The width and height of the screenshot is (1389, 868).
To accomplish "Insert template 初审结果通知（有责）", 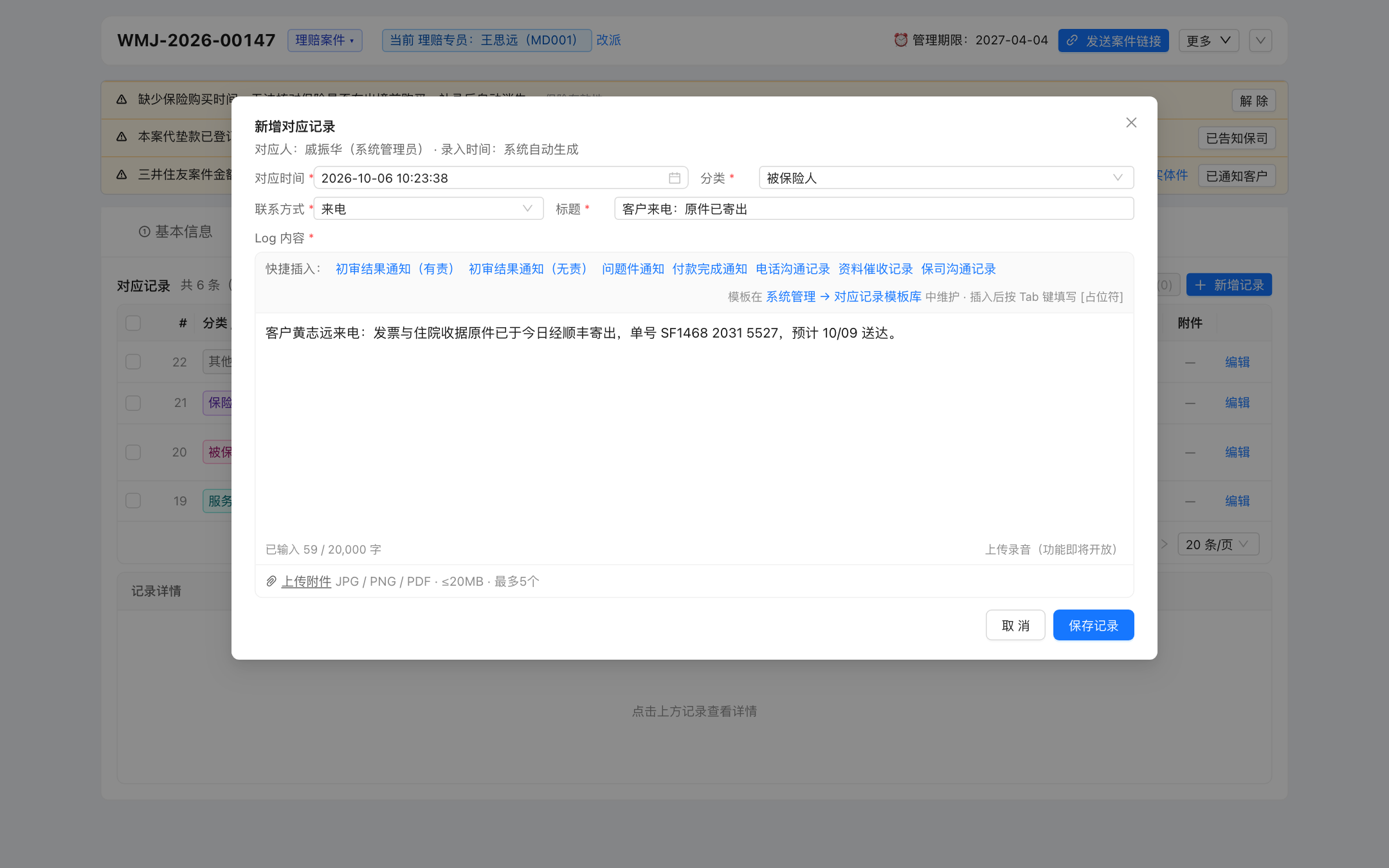I will coord(397,269).
